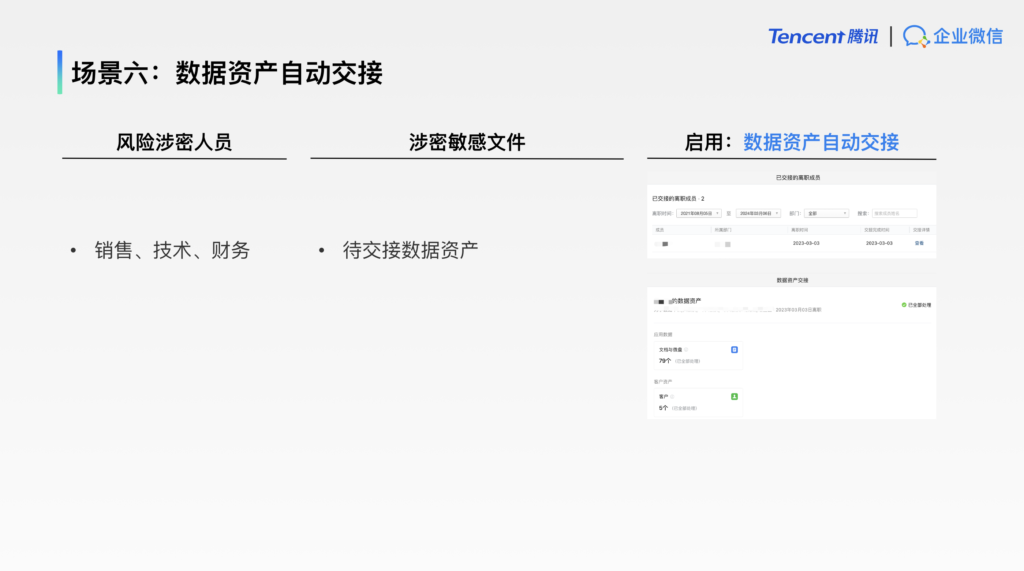Click the 交接完成时间 column header
The width and height of the screenshot is (1024, 571).
pos(876,230)
